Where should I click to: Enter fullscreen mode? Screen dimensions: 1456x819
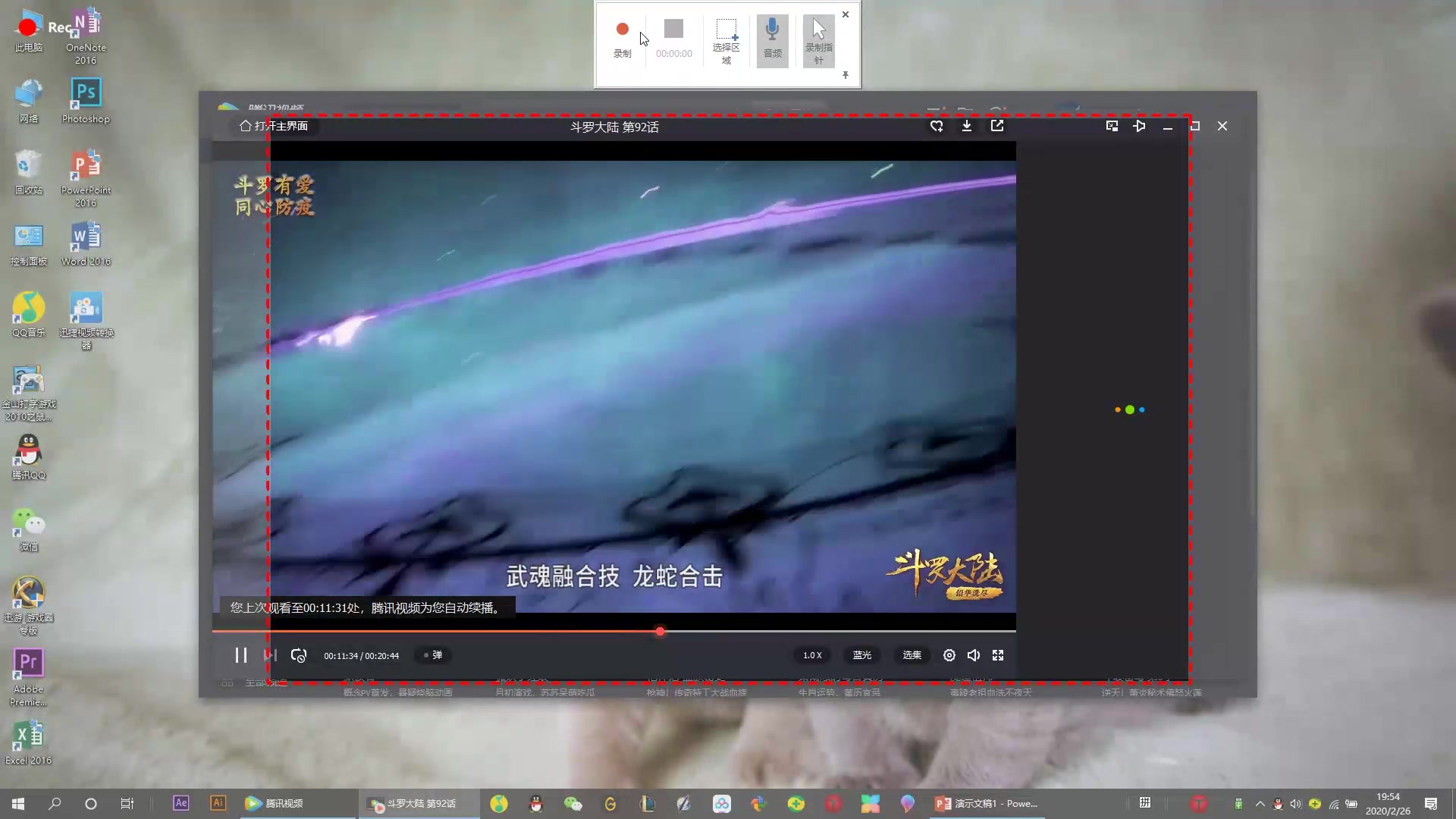998,655
